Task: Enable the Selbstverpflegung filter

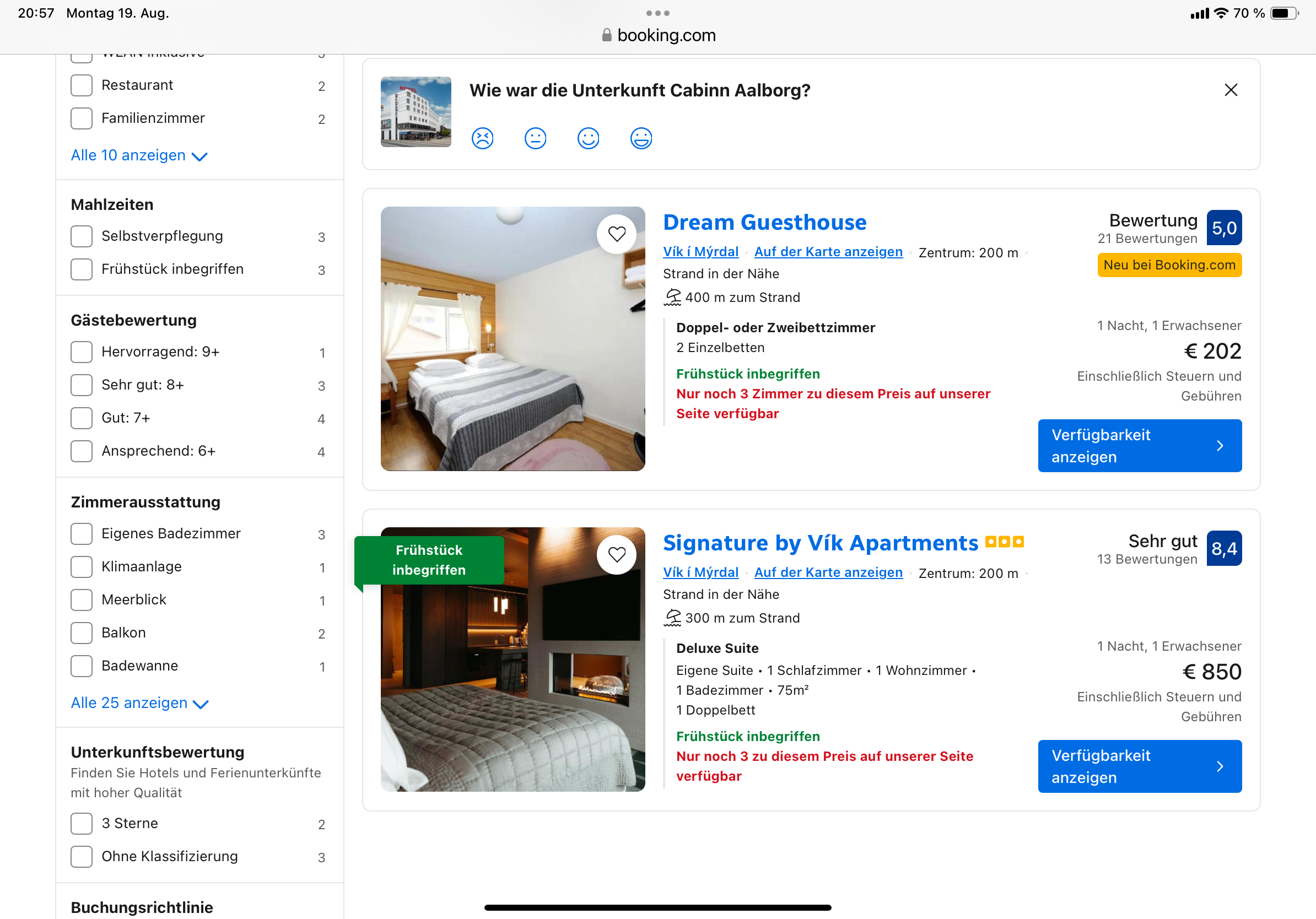Action: pyautogui.click(x=82, y=236)
